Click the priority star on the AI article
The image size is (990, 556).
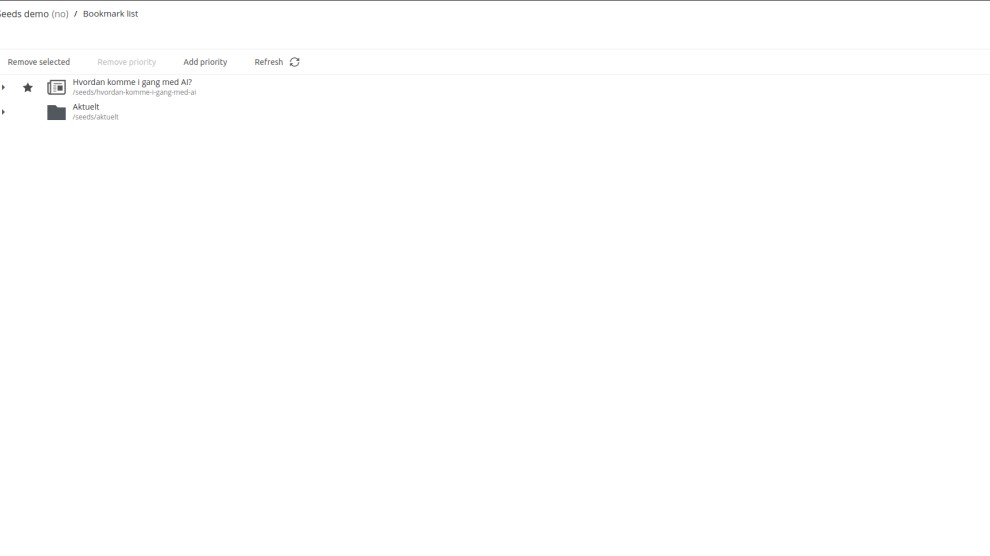click(x=28, y=87)
